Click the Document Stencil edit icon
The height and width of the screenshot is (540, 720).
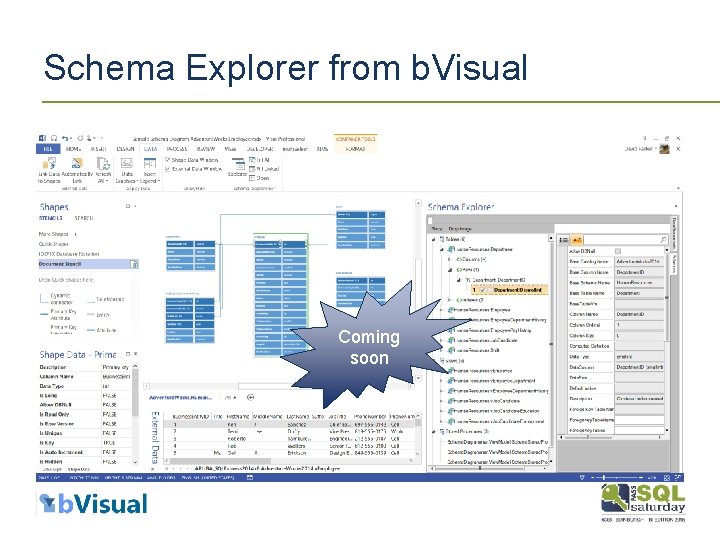134,264
